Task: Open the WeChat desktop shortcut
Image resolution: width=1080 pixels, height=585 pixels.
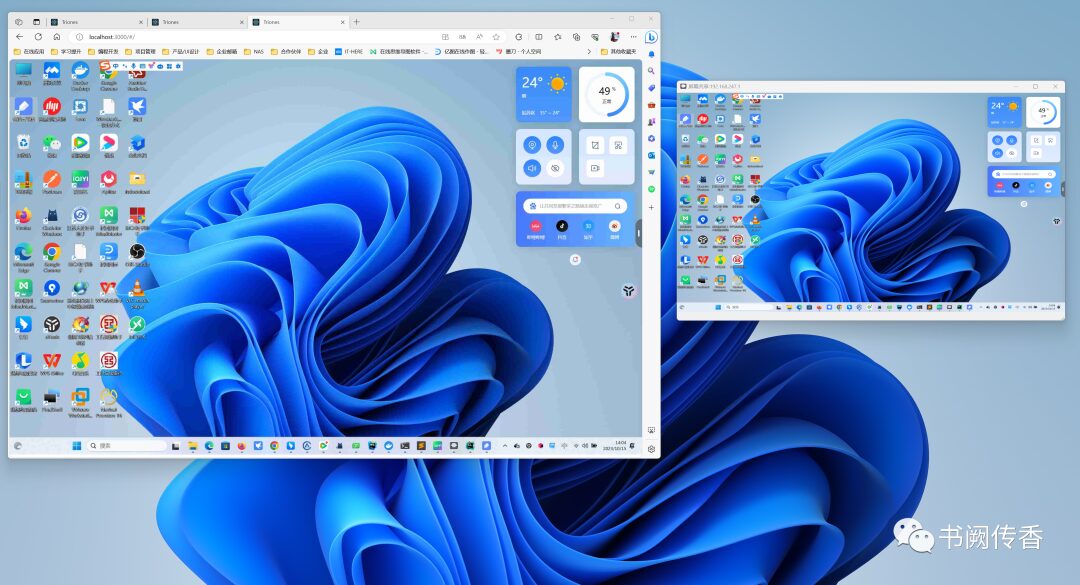Action: (52, 145)
